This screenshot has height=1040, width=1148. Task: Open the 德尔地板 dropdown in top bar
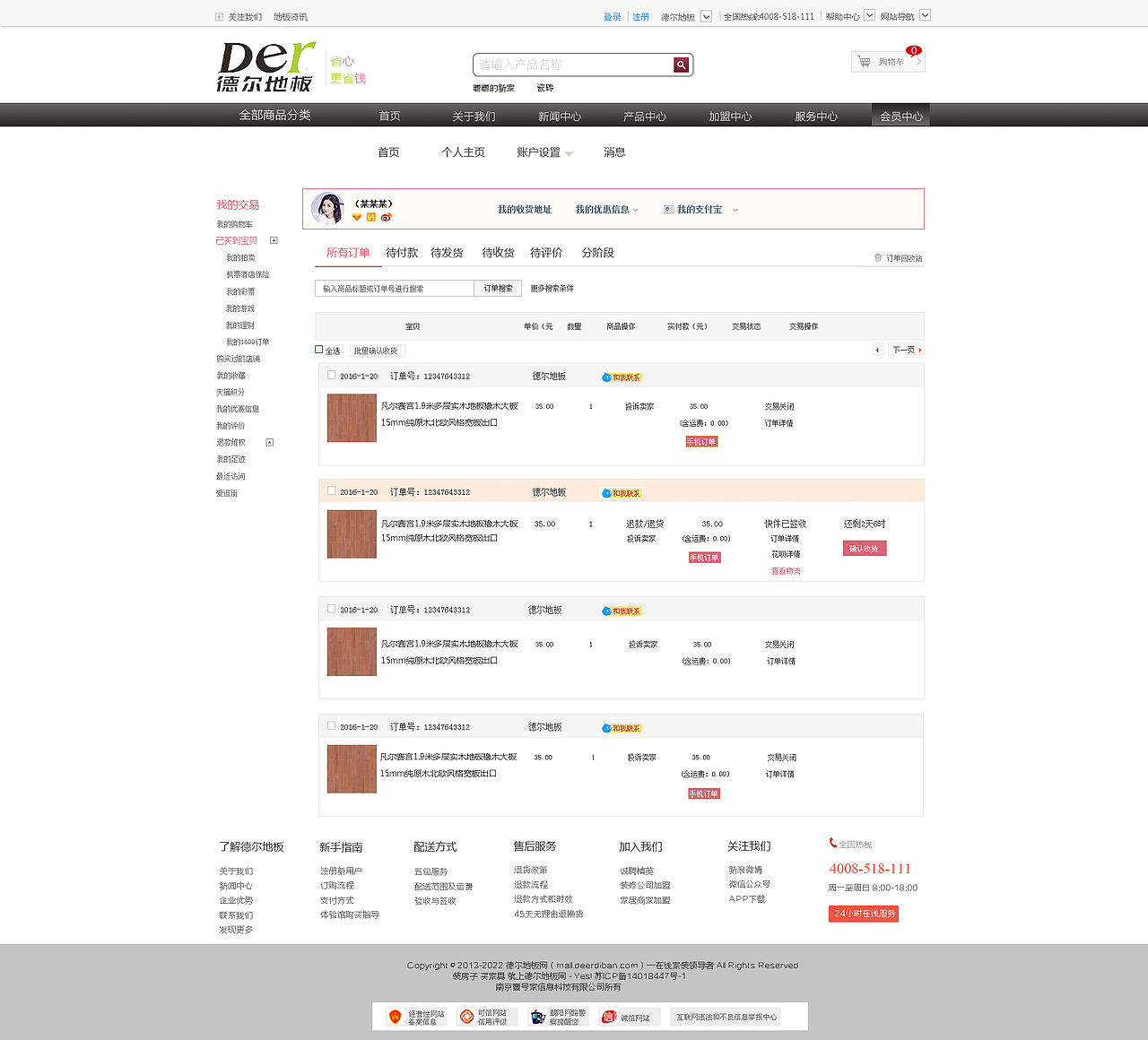tap(706, 16)
